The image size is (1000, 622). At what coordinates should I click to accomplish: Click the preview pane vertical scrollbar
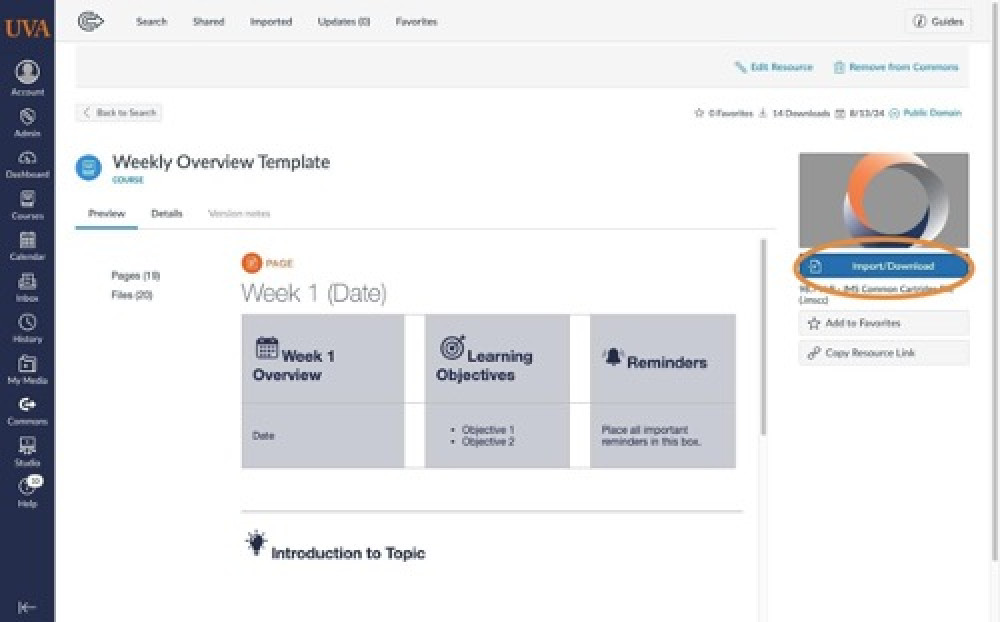tap(763, 338)
